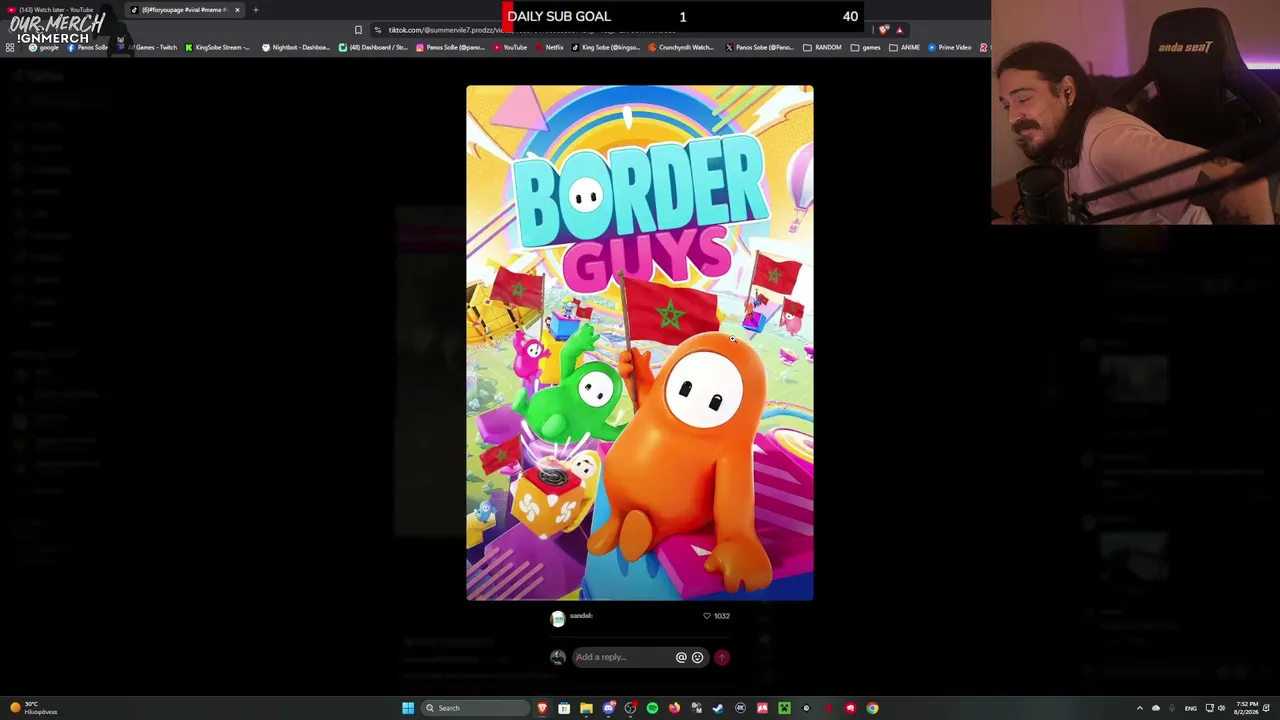
Task: Open the volume control in system tray
Action: coord(1221,708)
